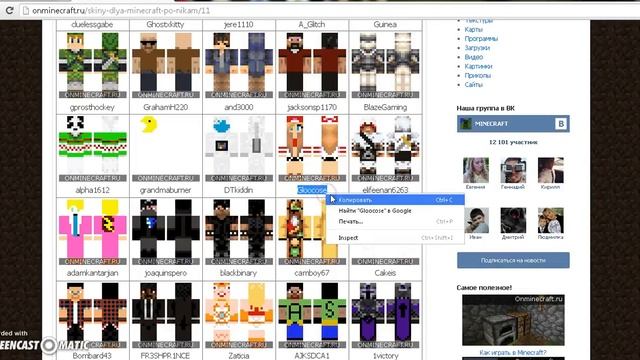Open Евгения's VK member avatar
This screenshot has width=640, height=360.
click(476, 170)
